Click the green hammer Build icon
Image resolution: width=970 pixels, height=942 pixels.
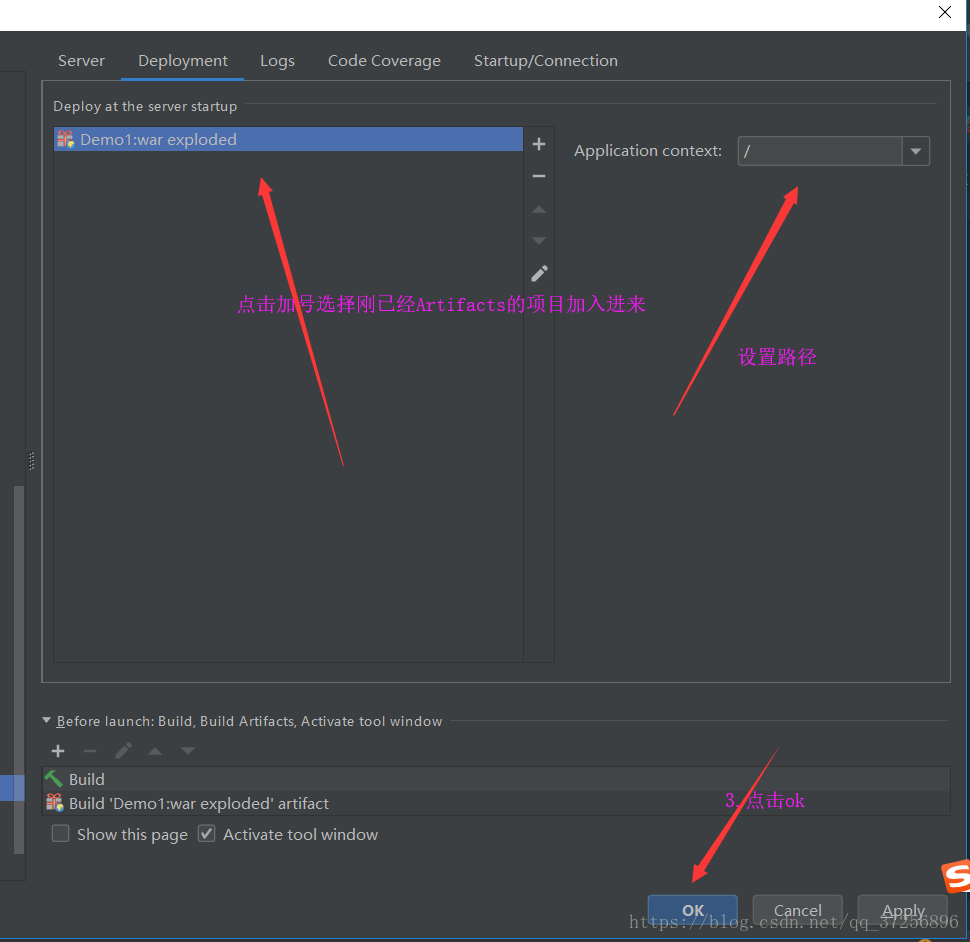[54, 779]
